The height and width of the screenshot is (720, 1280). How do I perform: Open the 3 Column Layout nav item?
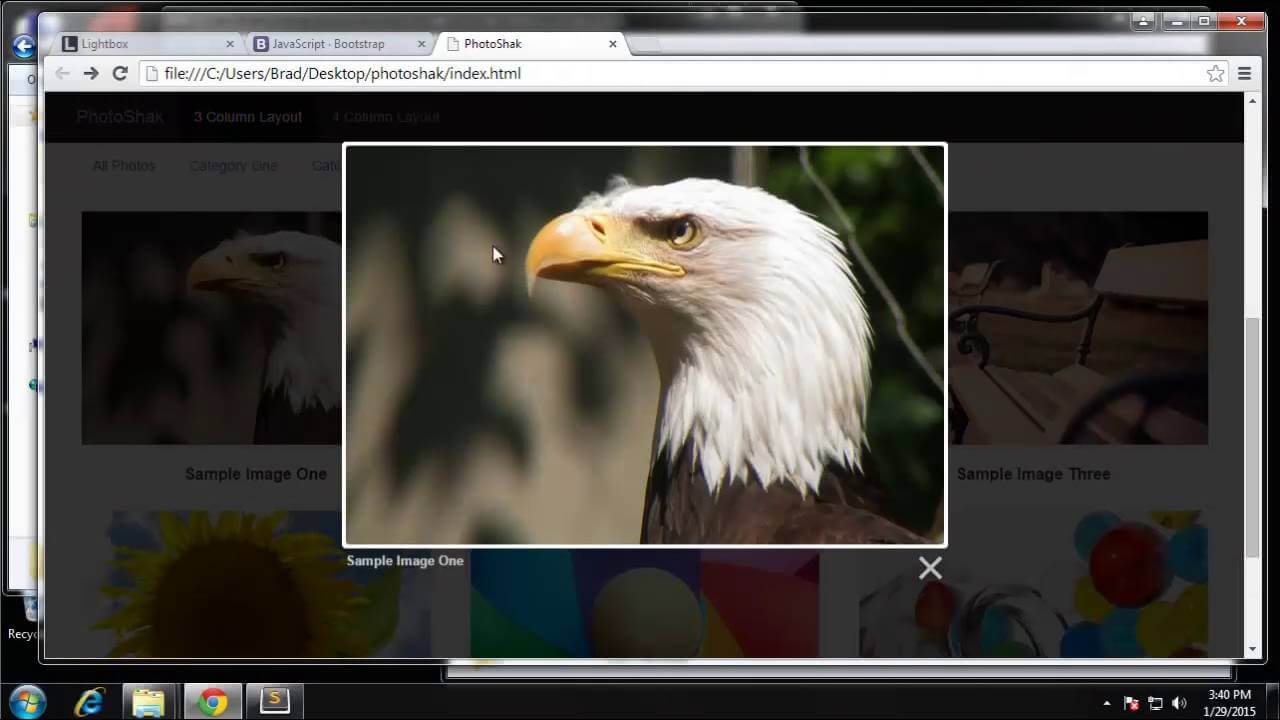point(248,117)
